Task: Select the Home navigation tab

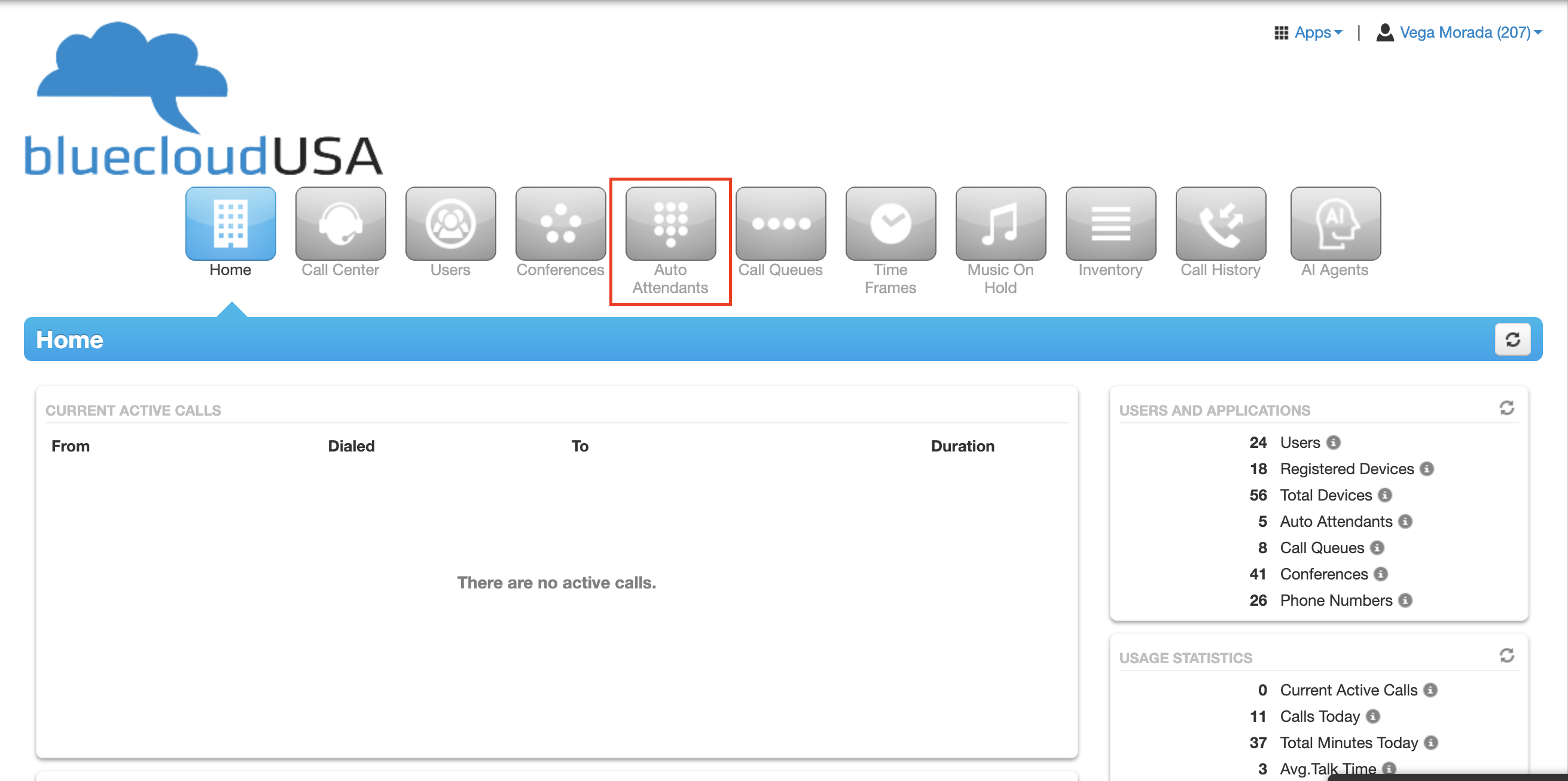Action: coord(230,224)
